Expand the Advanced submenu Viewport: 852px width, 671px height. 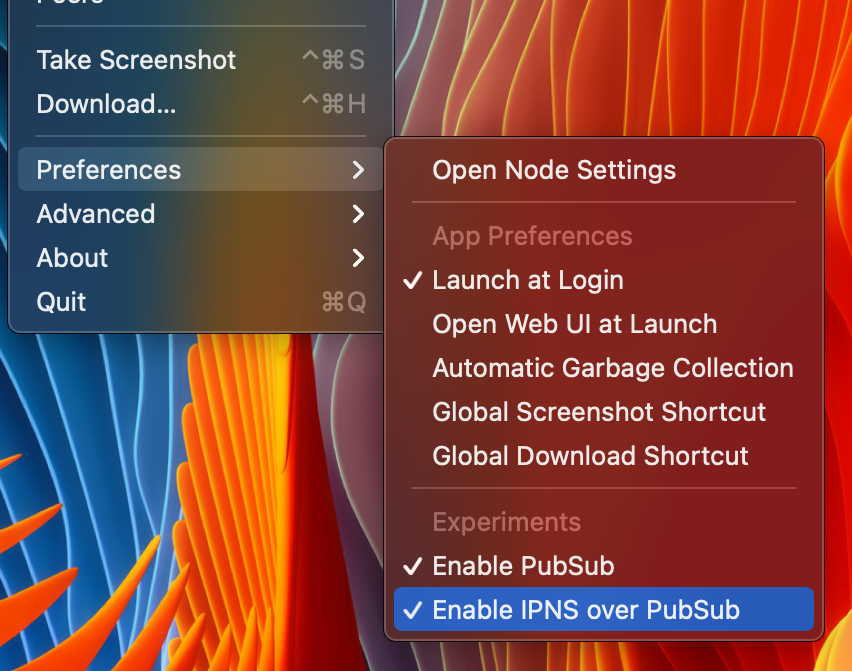coord(95,213)
